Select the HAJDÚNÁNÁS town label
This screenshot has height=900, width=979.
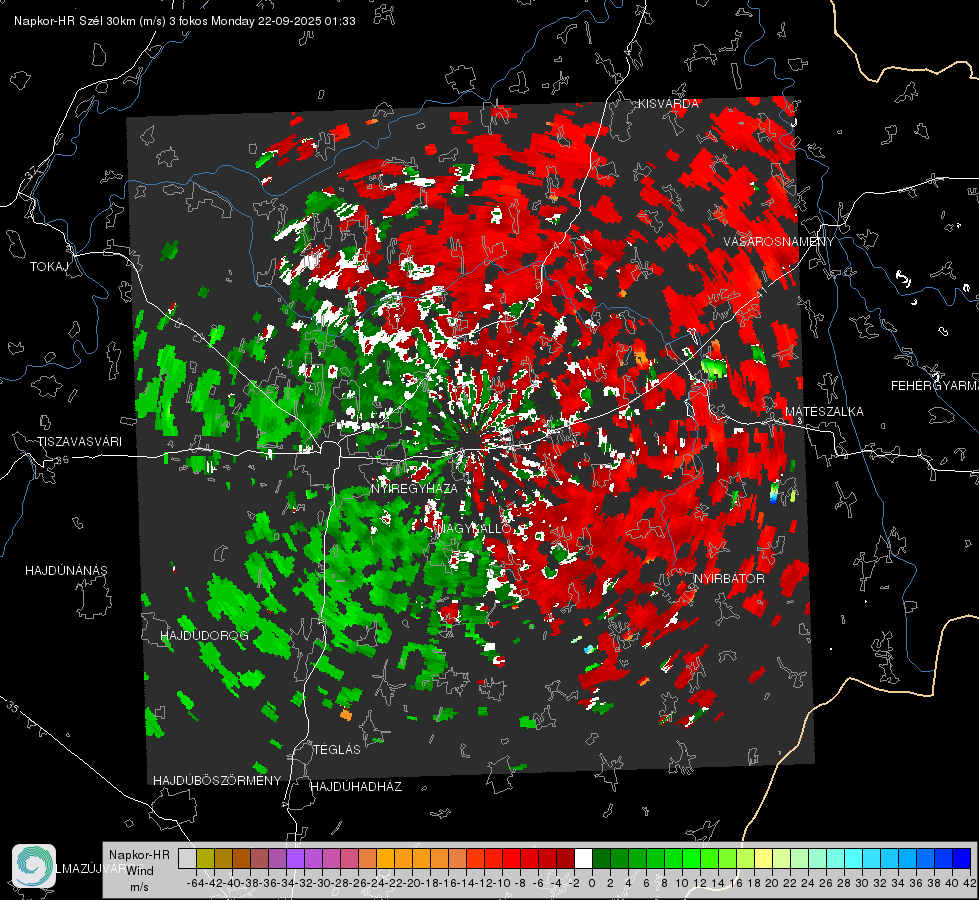66,571
